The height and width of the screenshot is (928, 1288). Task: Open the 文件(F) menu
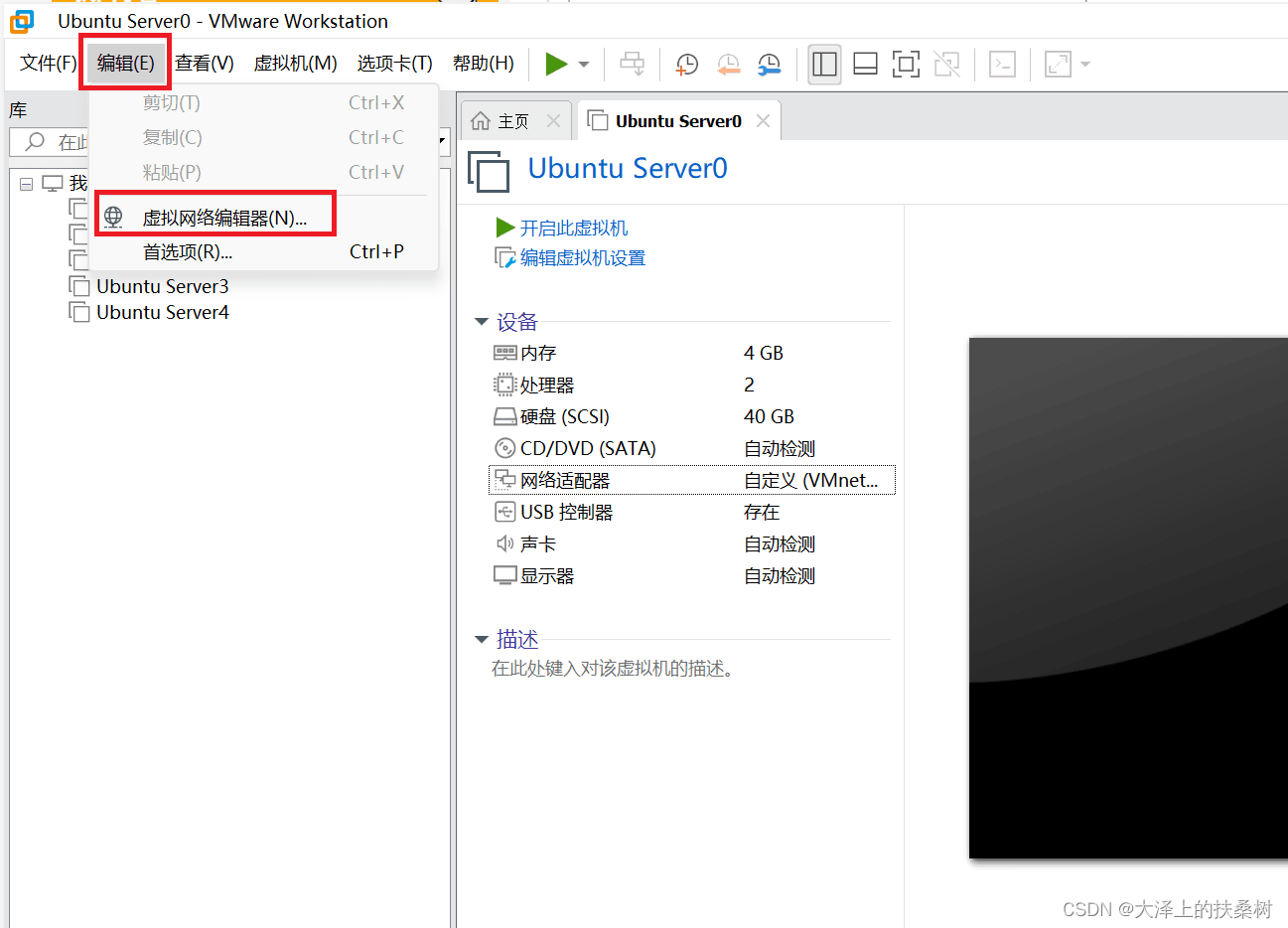[48, 64]
